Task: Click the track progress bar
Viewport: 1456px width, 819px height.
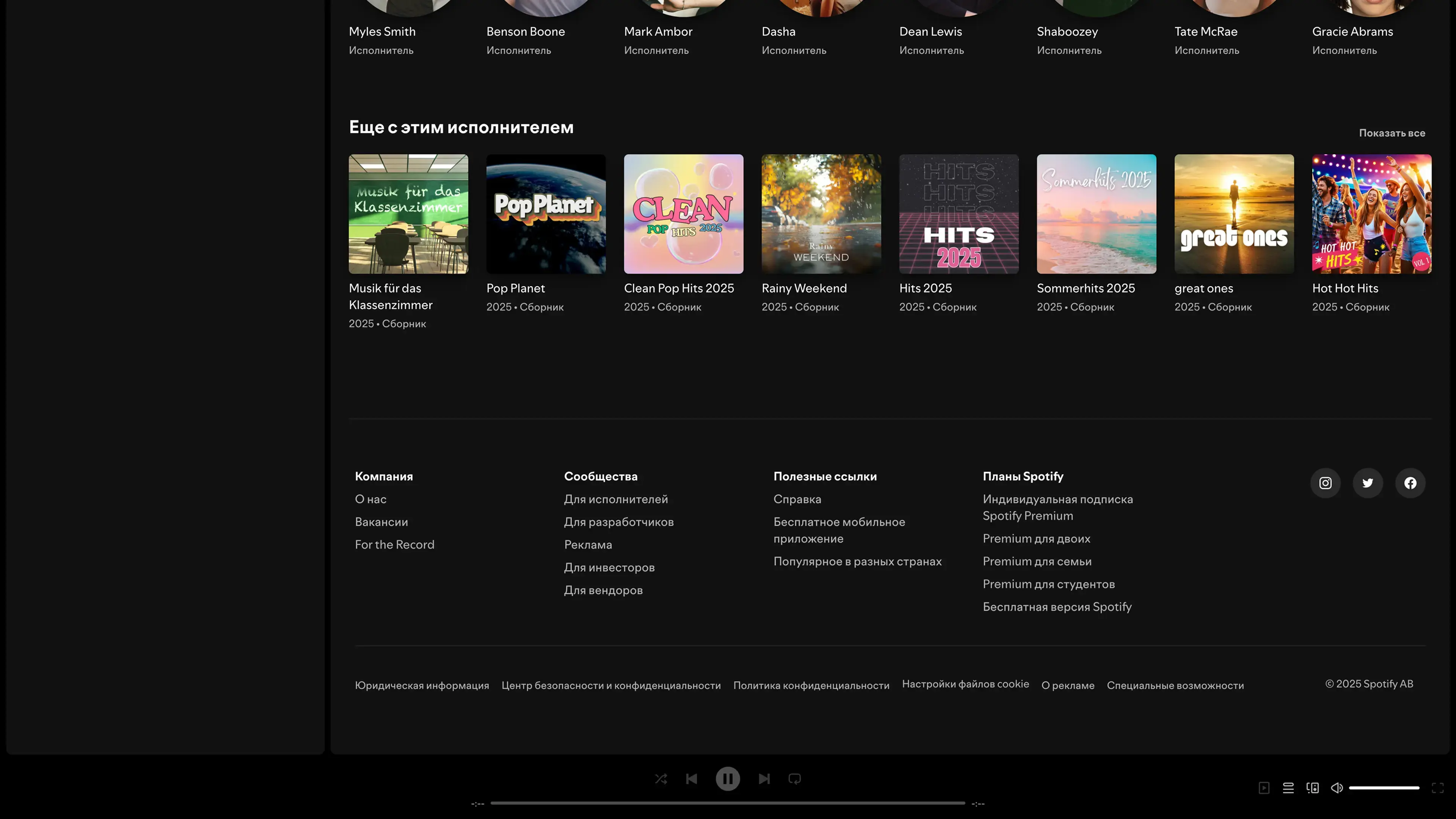Action: point(728,803)
